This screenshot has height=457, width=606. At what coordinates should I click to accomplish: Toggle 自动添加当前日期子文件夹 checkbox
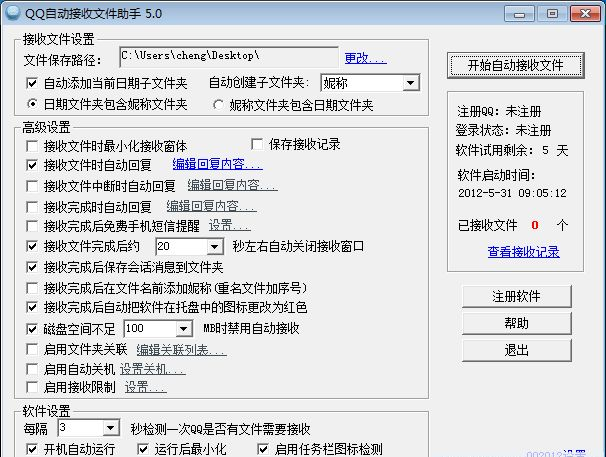[32, 83]
